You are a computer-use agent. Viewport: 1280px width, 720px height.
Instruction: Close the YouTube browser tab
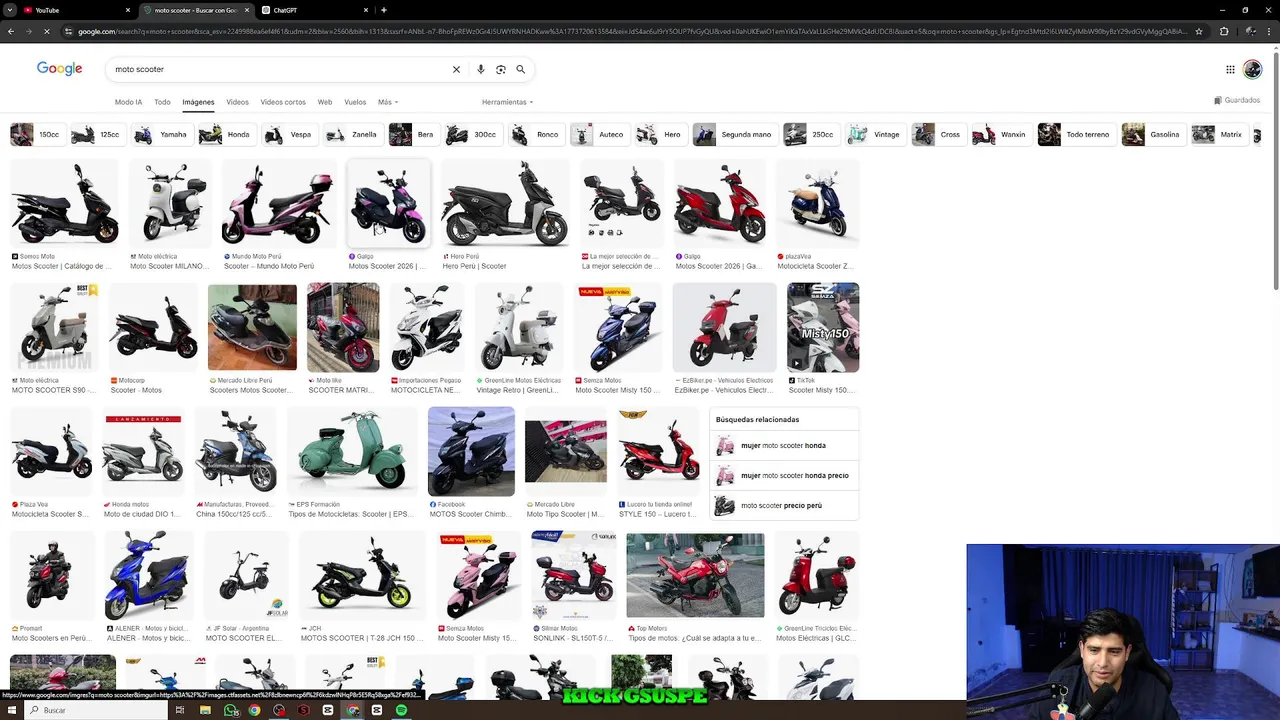128,10
